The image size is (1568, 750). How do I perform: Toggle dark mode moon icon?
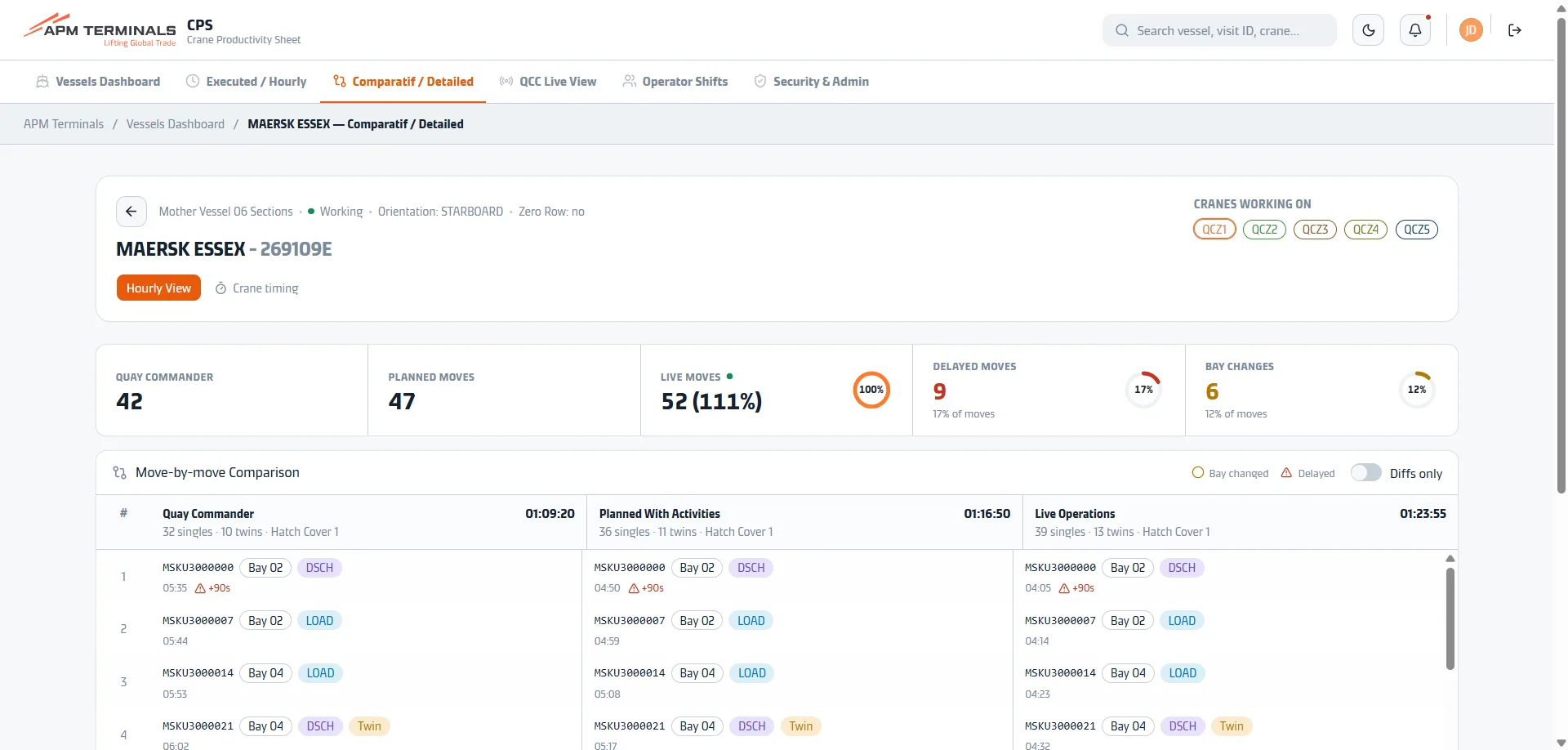[x=1369, y=30]
